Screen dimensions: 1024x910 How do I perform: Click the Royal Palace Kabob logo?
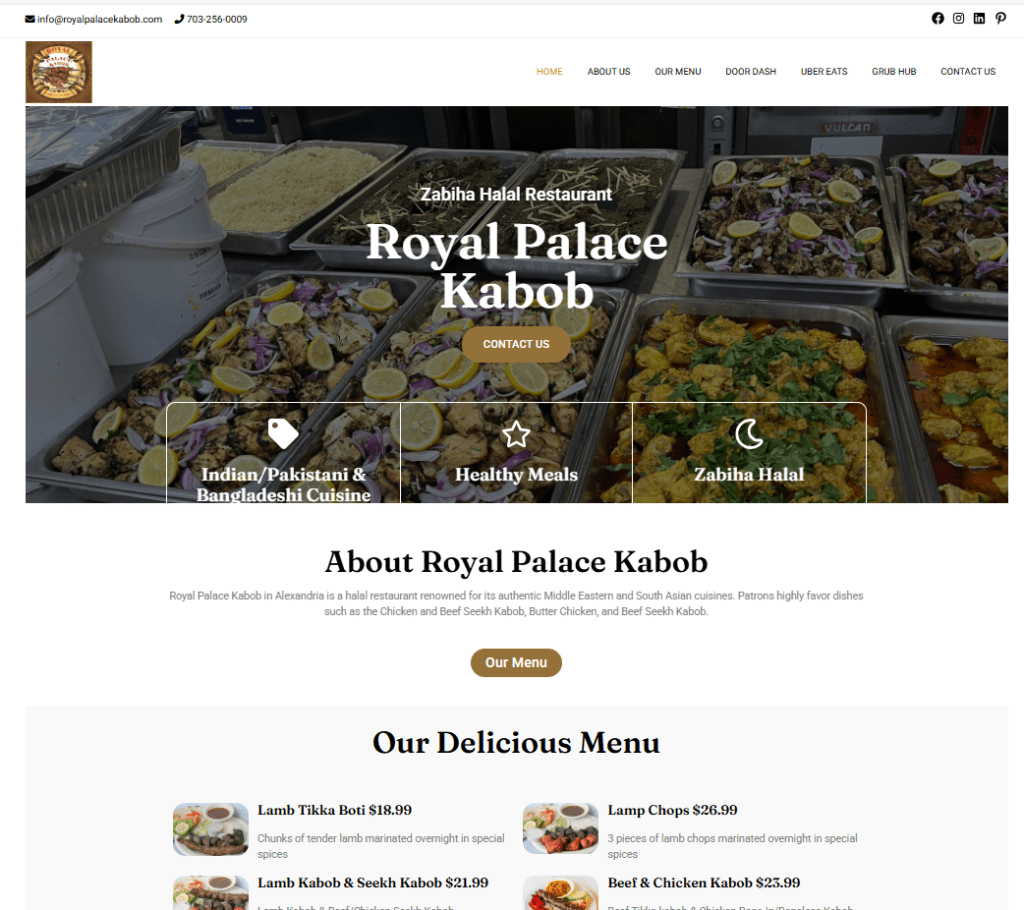pyautogui.click(x=59, y=72)
